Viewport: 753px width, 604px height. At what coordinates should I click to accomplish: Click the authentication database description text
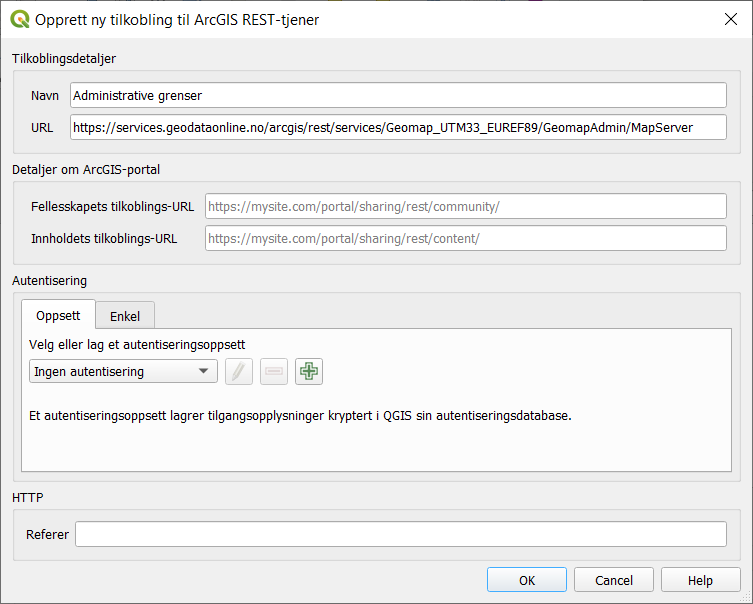coord(300,415)
